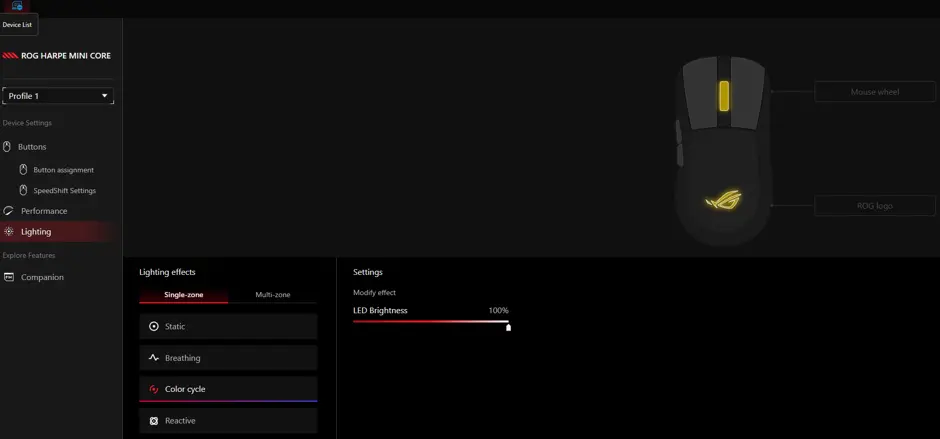Click the Breathing waveform icon
Screen dimensions: 940x439
(153, 357)
